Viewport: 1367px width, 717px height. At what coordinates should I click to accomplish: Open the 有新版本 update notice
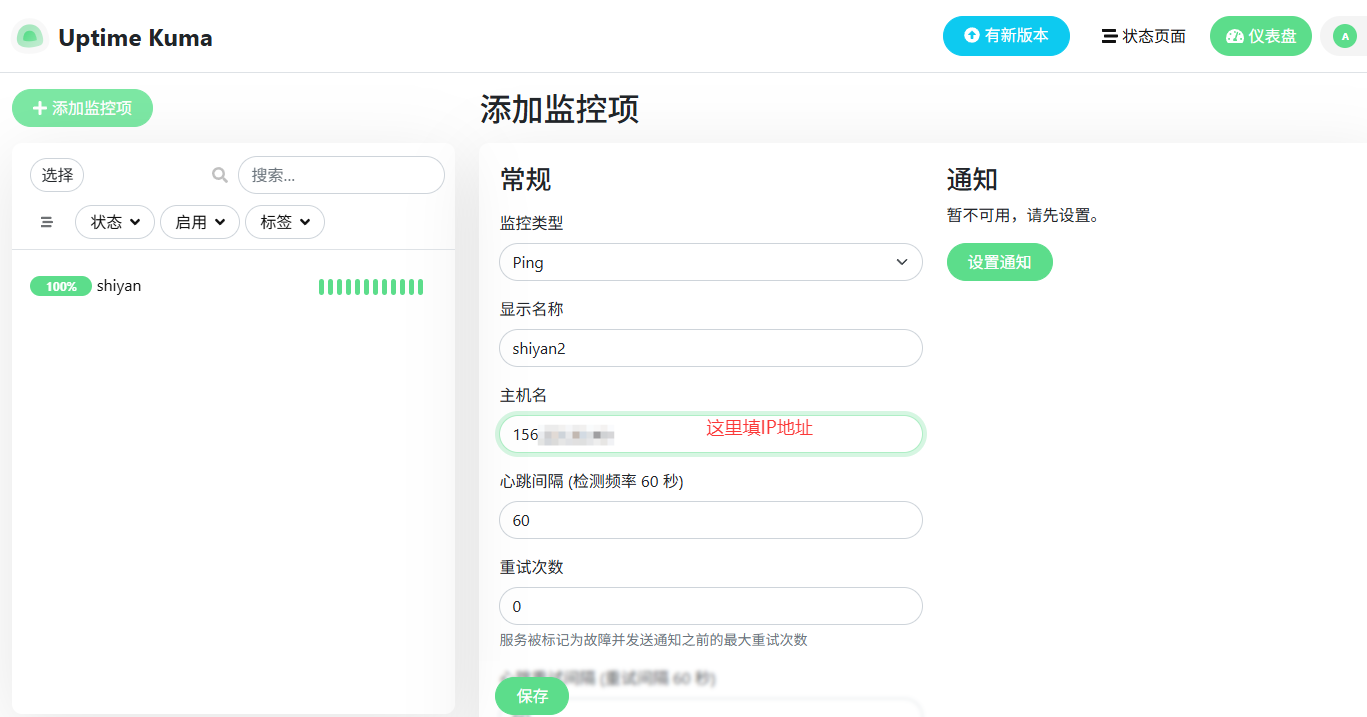[x=1005, y=36]
